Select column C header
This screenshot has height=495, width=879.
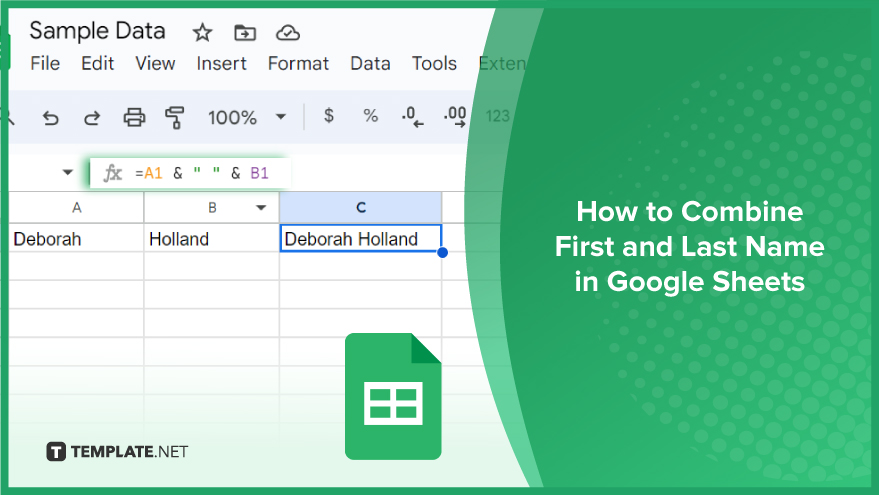click(x=360, y=207)
